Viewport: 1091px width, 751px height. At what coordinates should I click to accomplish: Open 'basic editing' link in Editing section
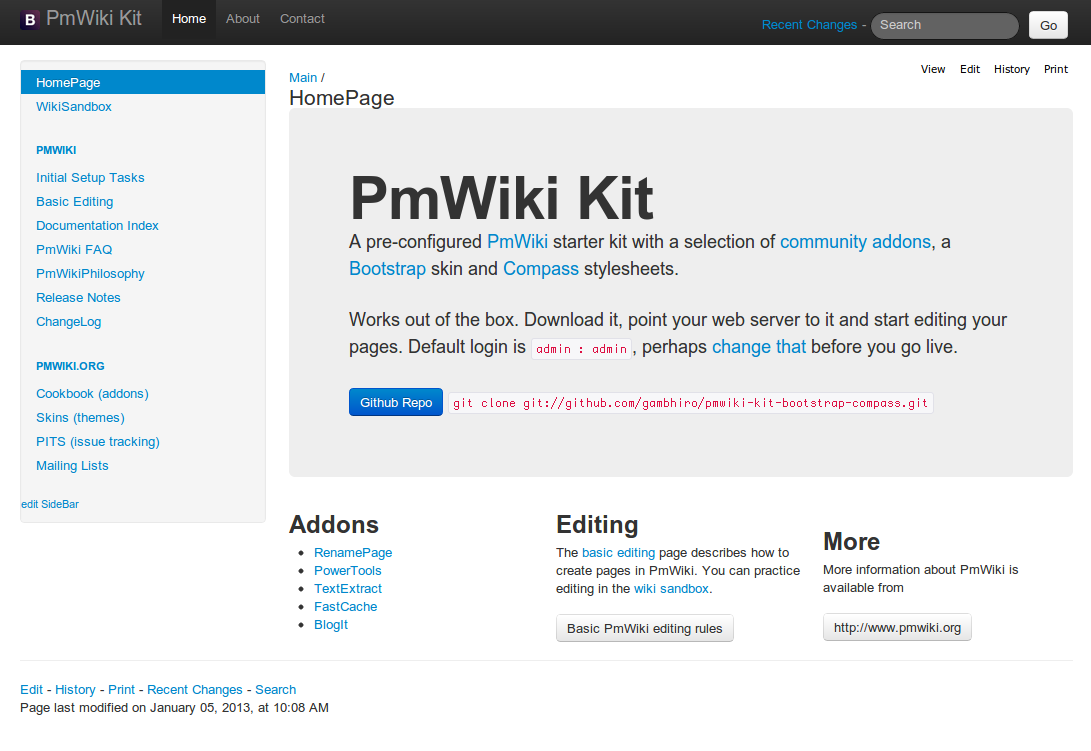tap(618, 553)
